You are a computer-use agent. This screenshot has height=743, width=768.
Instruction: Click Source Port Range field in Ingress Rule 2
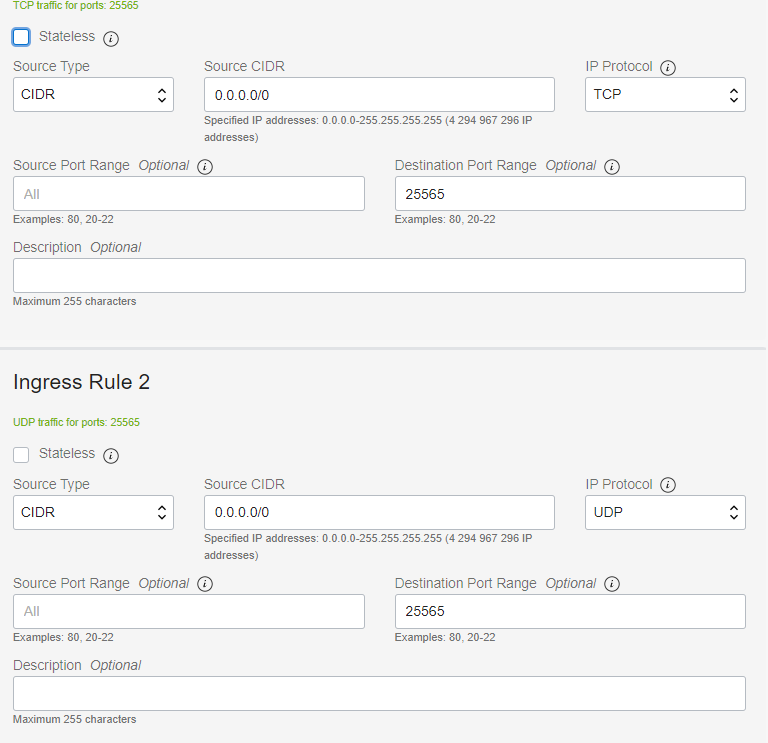pyautogui.click(x=189, y=611)
